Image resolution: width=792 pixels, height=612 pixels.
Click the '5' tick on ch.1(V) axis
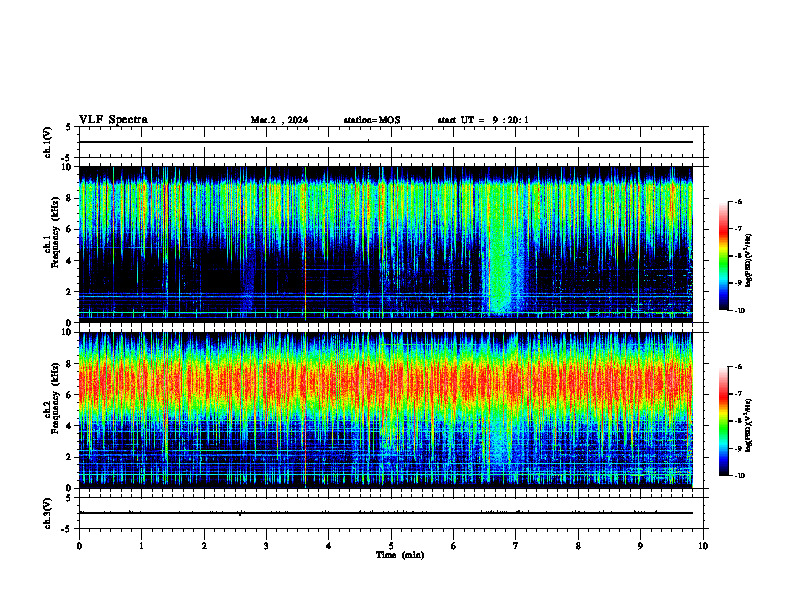68,127
